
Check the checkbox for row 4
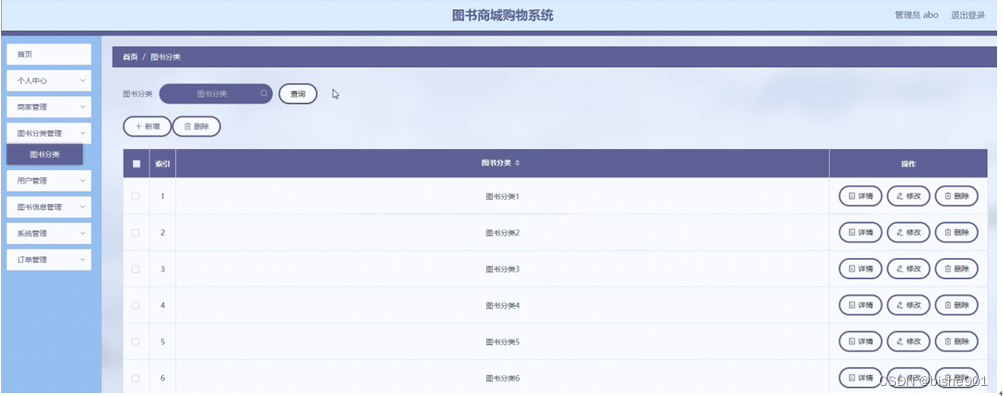(x=136, y=306)
